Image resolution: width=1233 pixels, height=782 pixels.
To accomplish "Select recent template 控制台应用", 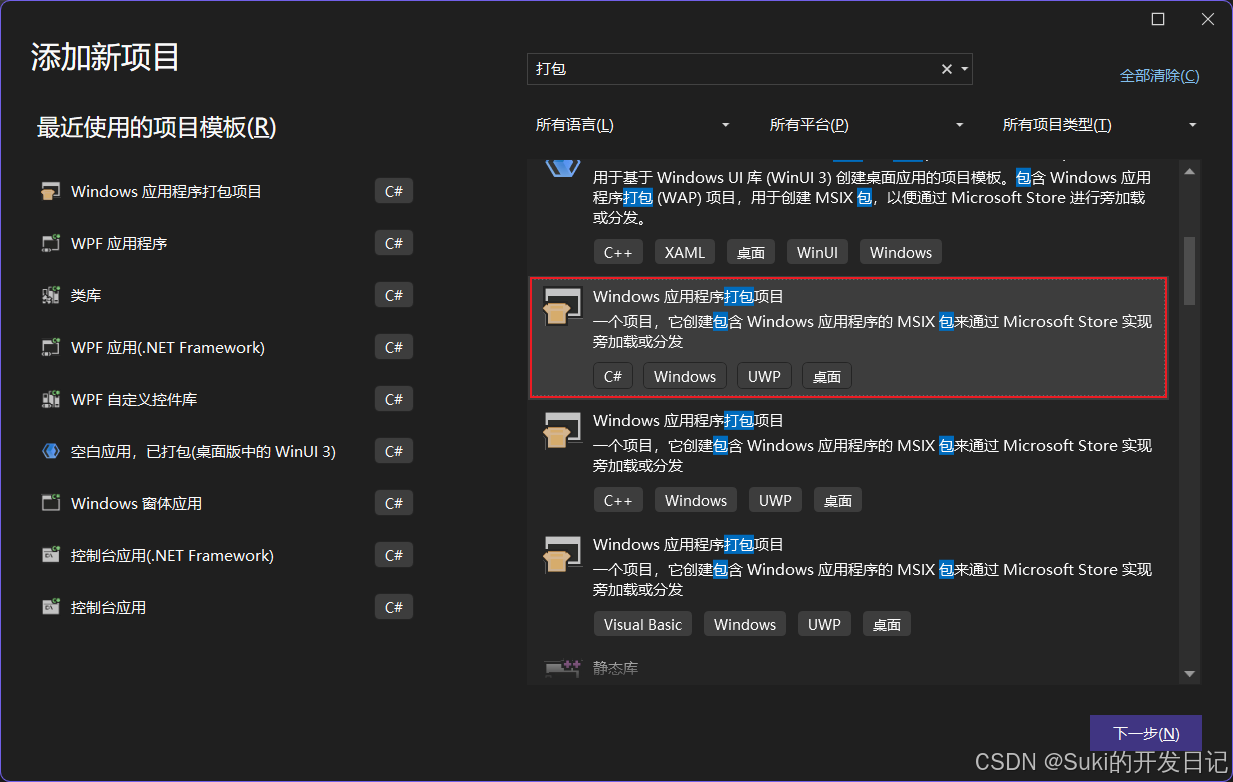I will [227, 607].
